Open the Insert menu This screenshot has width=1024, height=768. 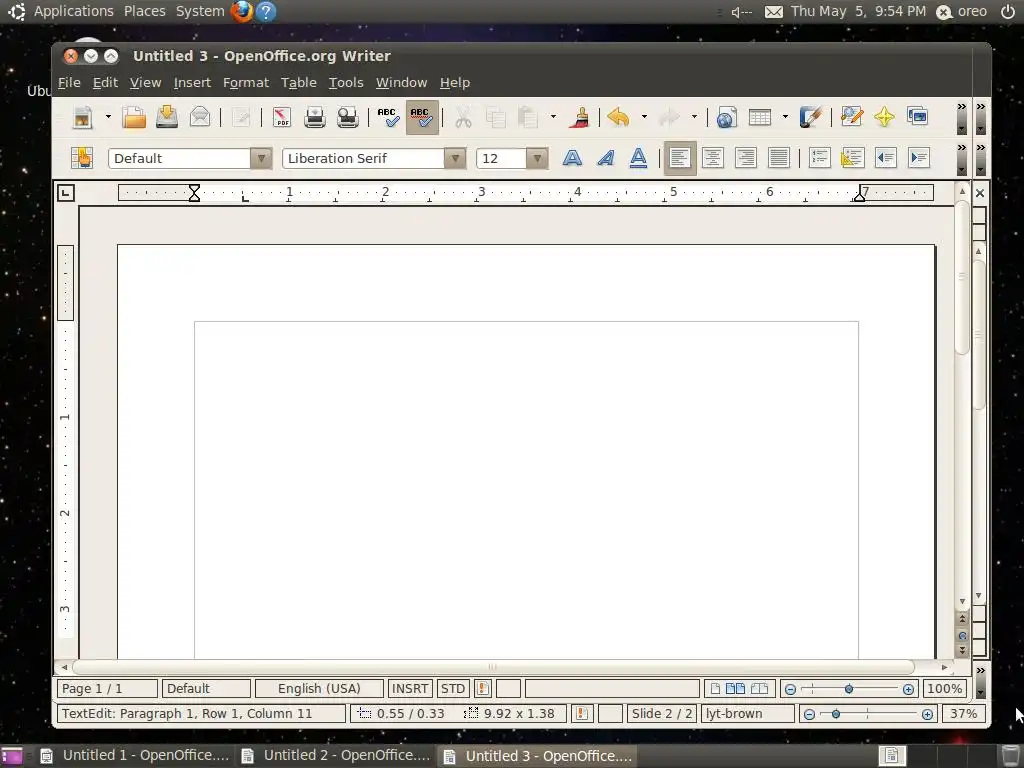pos(192,82)
